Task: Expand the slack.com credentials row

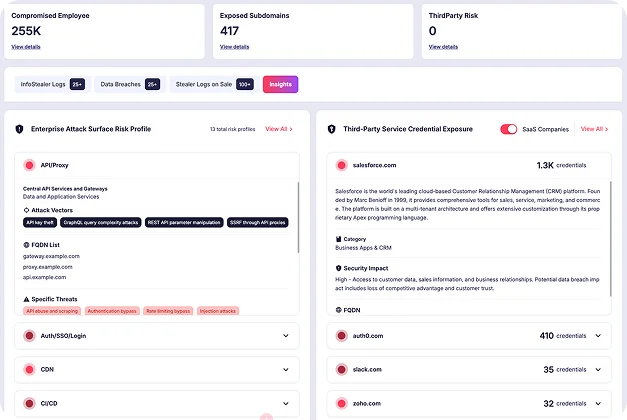Action: tap(598, 369)
